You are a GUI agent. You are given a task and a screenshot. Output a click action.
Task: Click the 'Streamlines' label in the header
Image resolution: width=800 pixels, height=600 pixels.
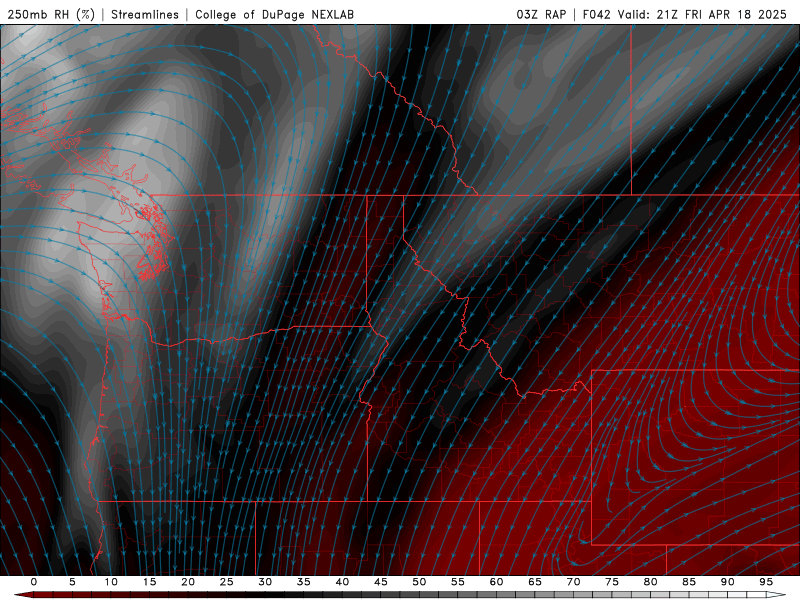click(145, 14)
